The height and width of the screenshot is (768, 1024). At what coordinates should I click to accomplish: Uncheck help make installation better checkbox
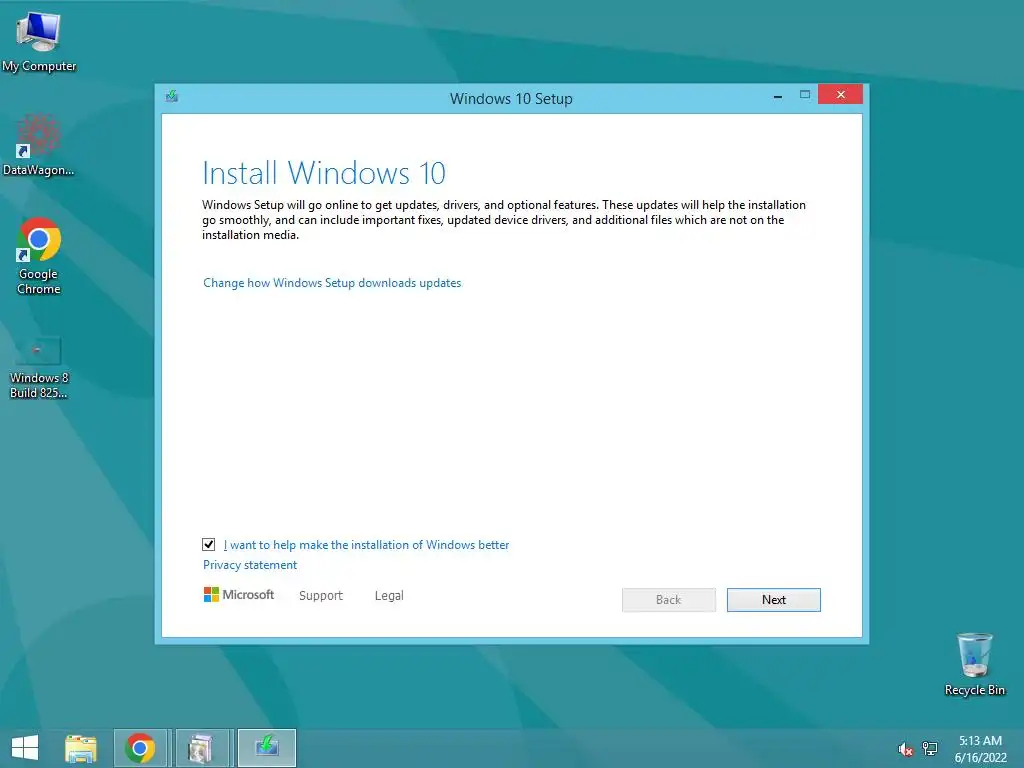(208, 545)
